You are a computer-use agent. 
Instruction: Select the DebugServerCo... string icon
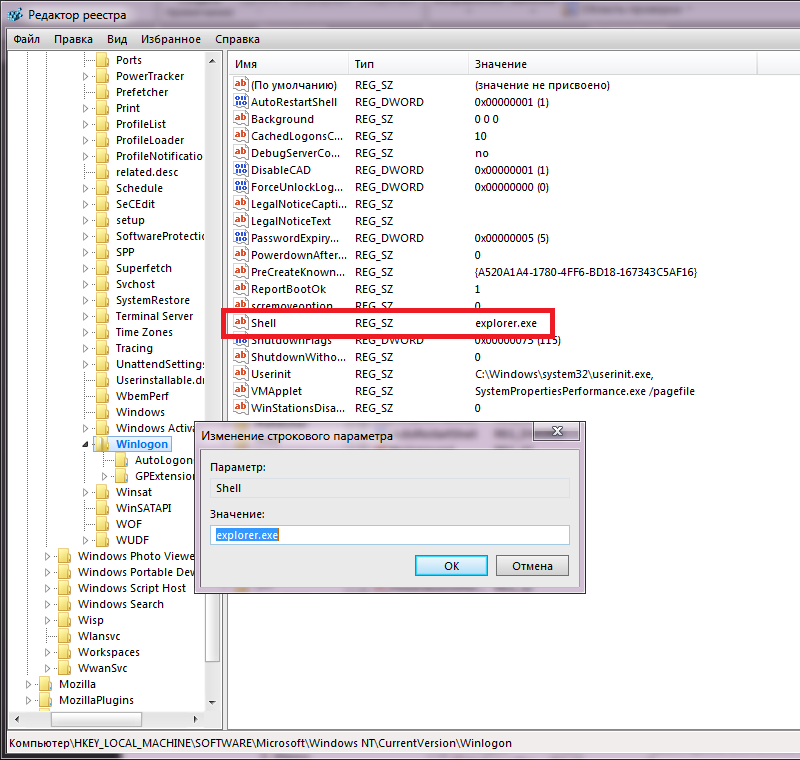click(241, 152)
